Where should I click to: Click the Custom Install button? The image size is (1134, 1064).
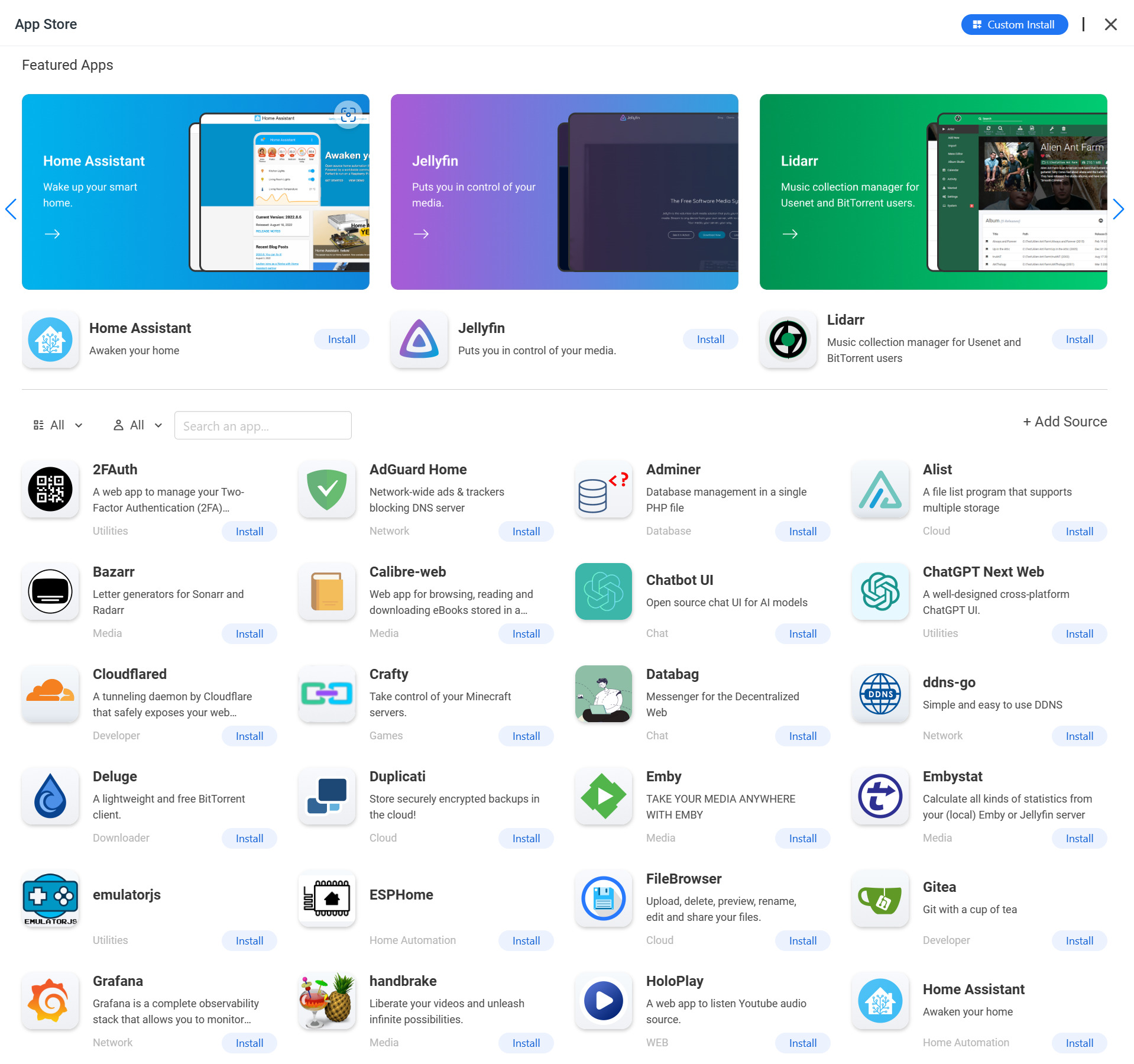point(1015,24)
